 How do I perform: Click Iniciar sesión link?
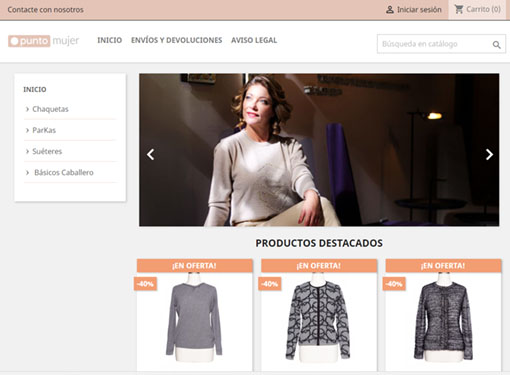(x=419, y=10)
